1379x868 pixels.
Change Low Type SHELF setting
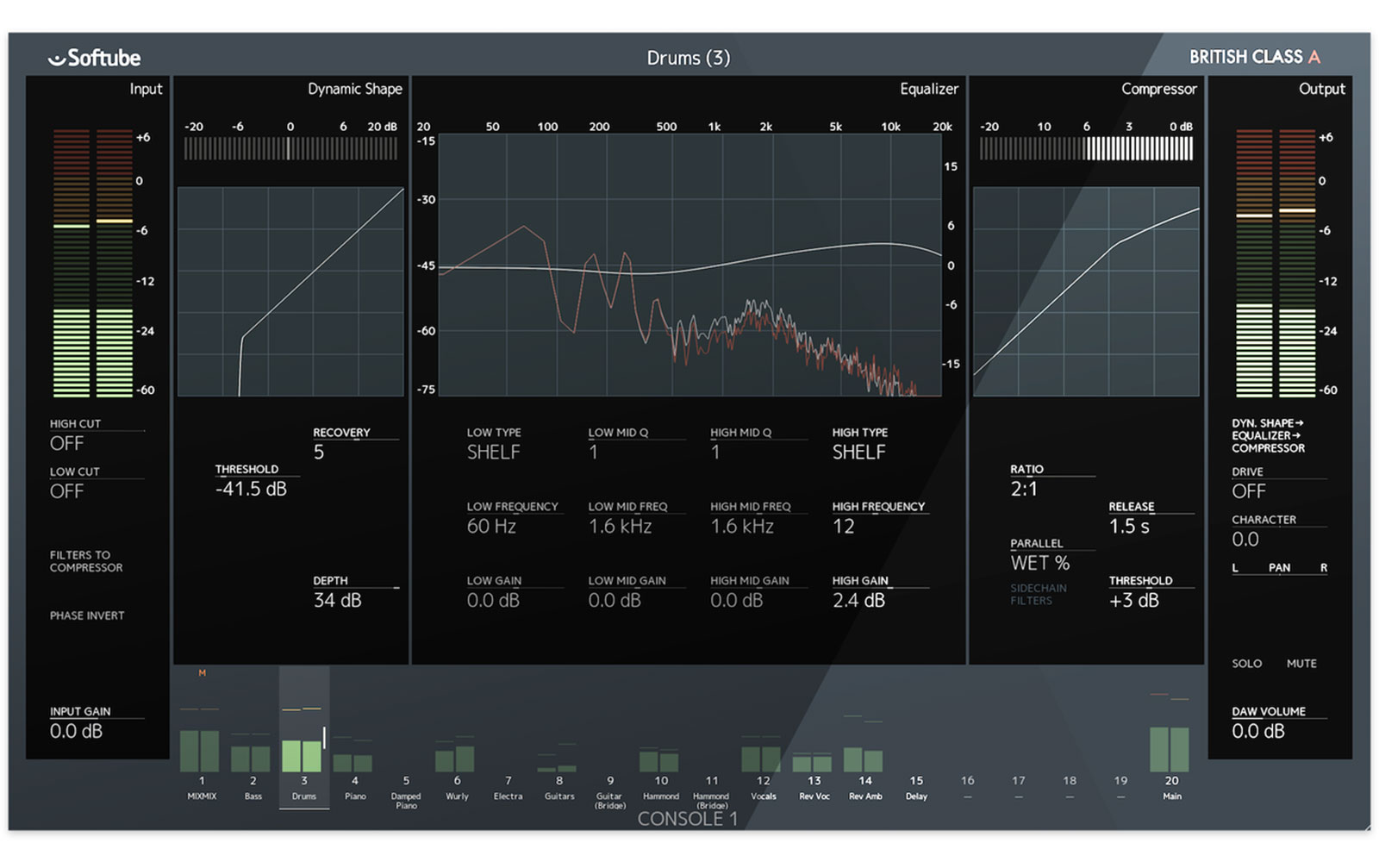pyautogui.click(x=494, y=452)
